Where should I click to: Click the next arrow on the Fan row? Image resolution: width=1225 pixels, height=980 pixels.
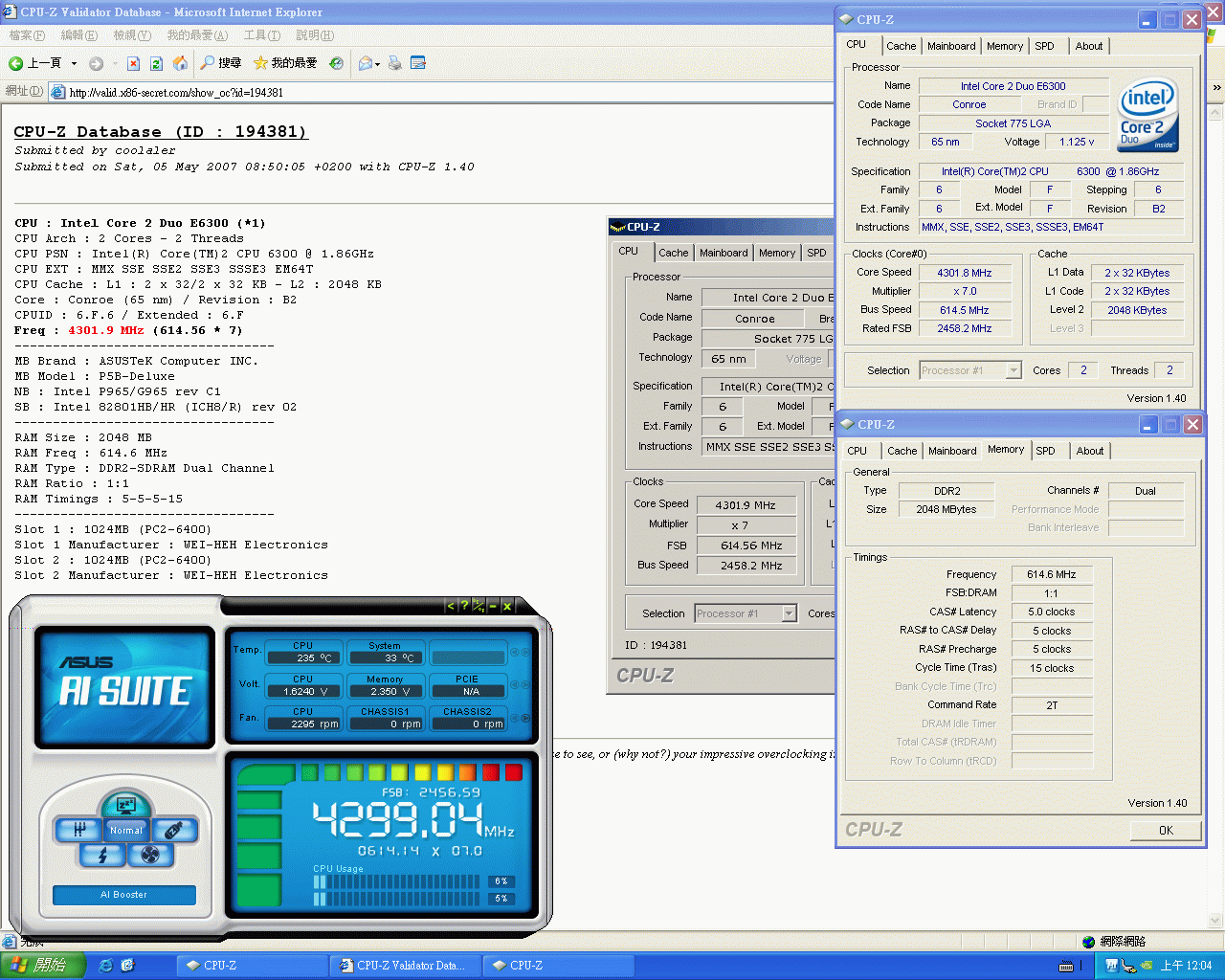click(x=525, y=718)
